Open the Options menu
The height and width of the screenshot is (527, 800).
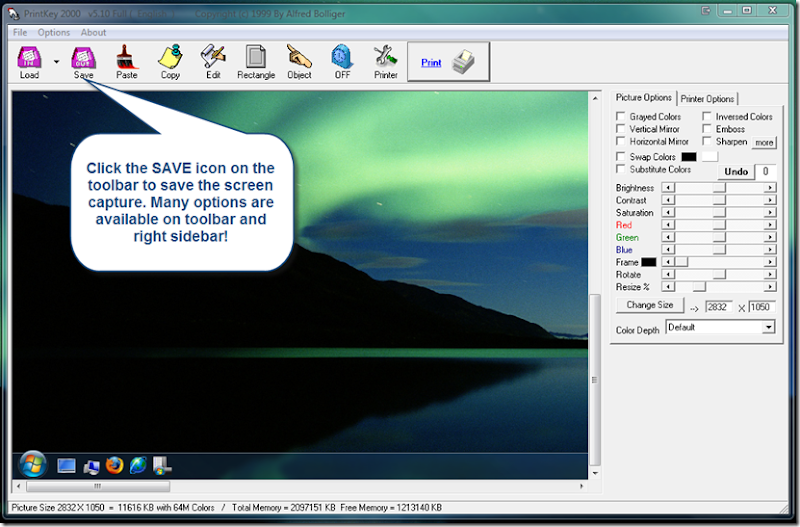click(54, 33)
